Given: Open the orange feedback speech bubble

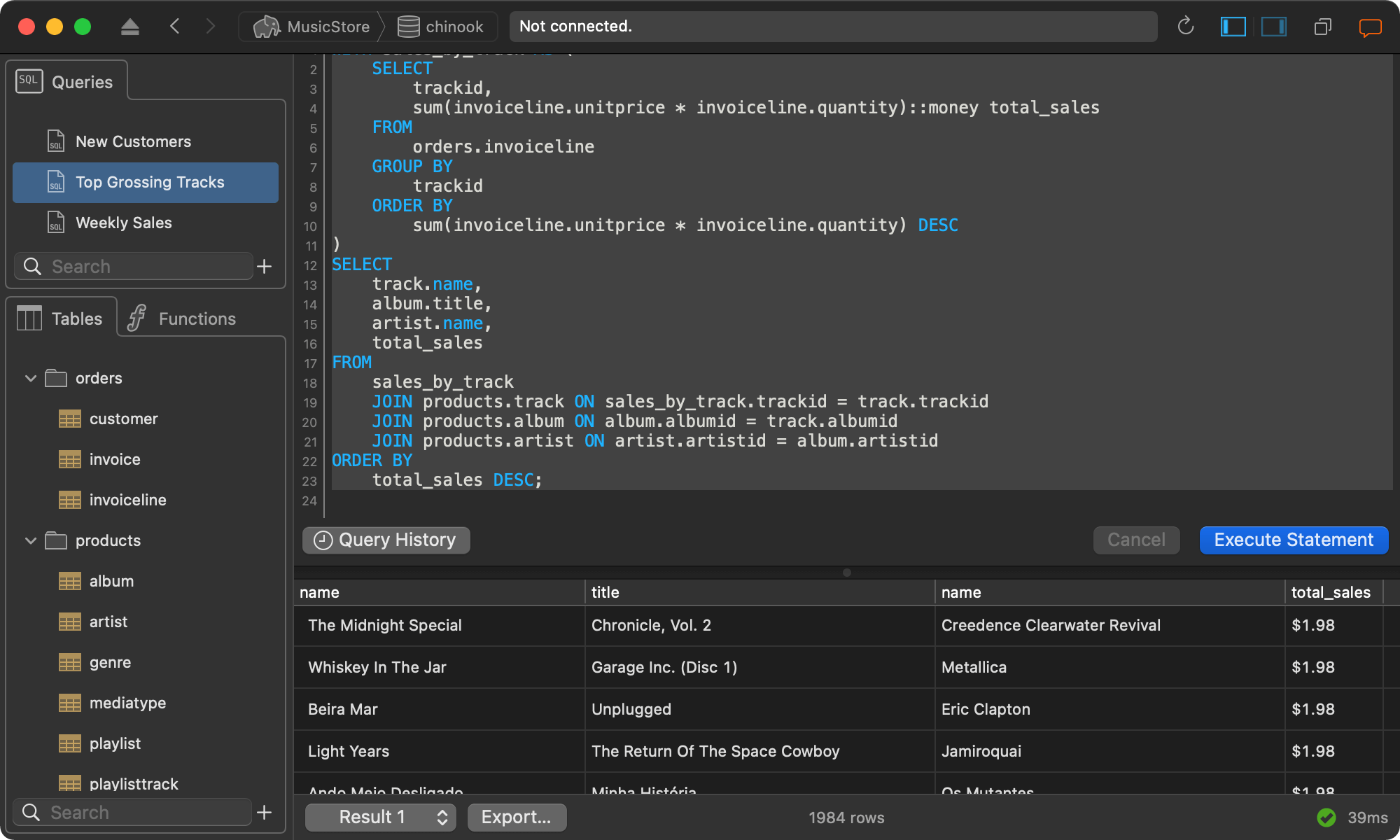Looking at the screenshot, I should [1370, 27].
